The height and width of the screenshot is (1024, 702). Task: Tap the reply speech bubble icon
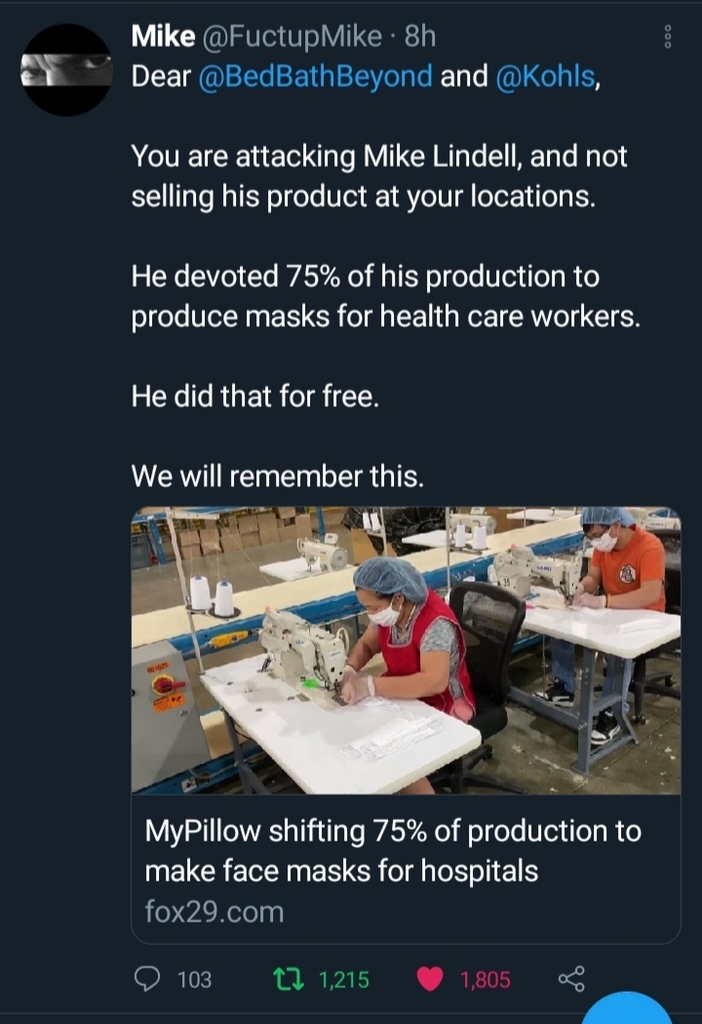point(149,979)
